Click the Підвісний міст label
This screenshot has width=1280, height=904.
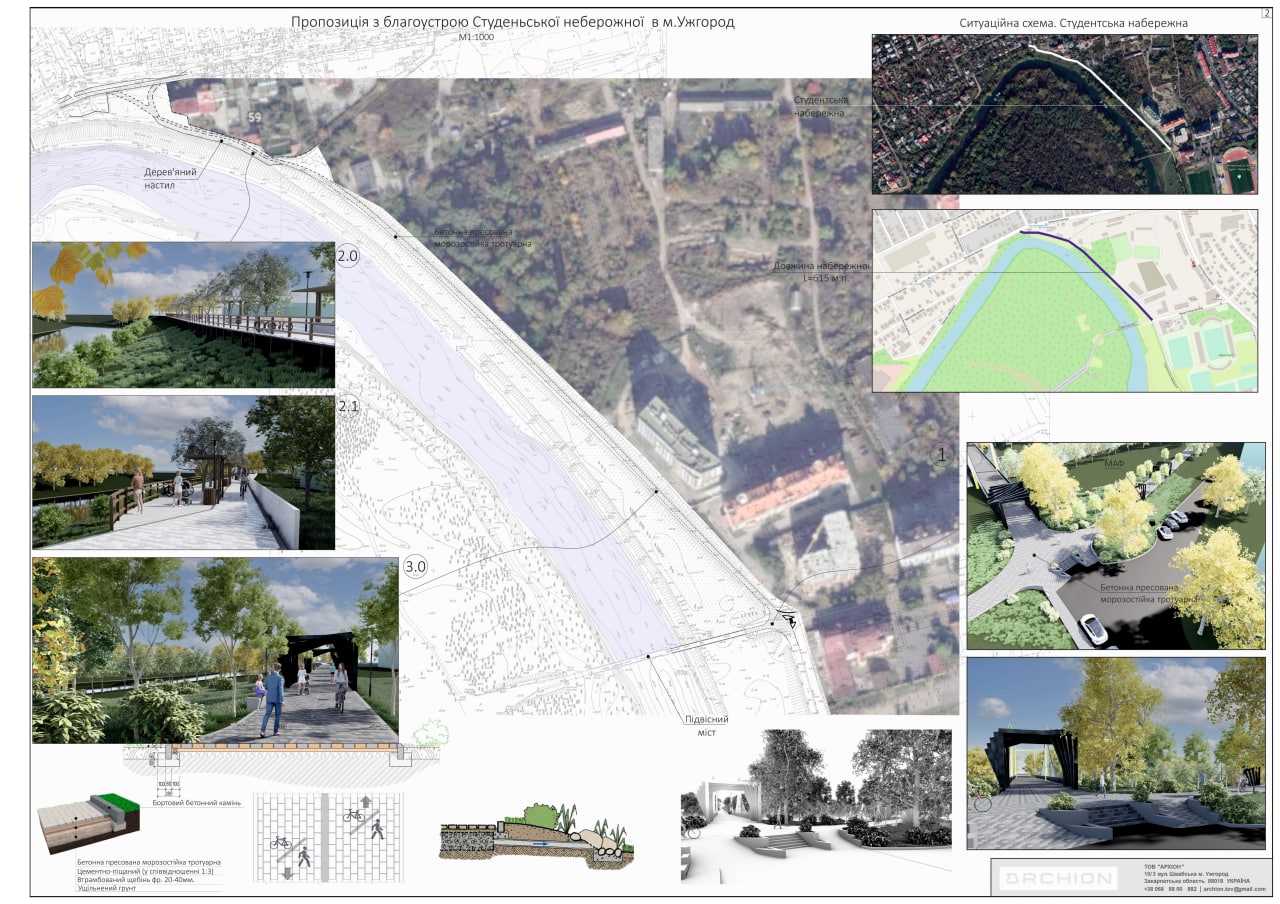click(707, 726)
